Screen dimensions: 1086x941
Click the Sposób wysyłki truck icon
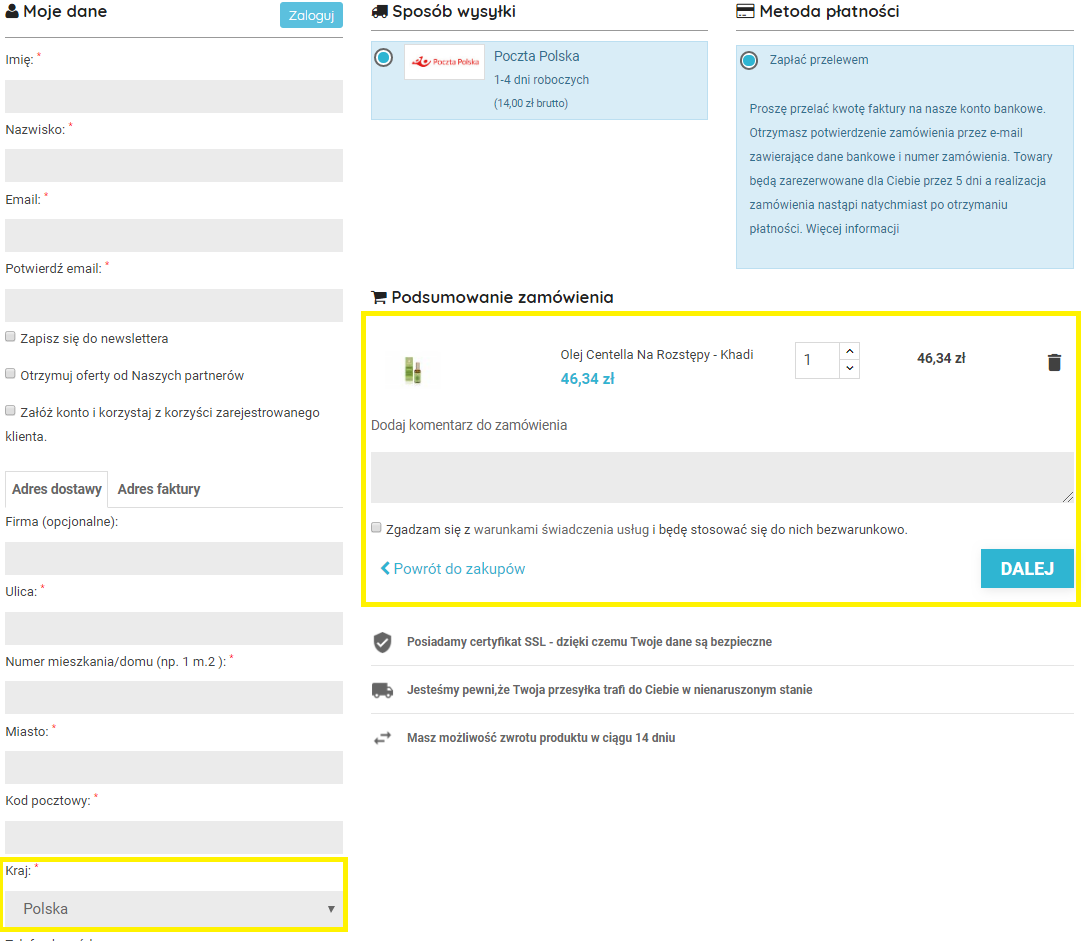(x=380, y=12)
